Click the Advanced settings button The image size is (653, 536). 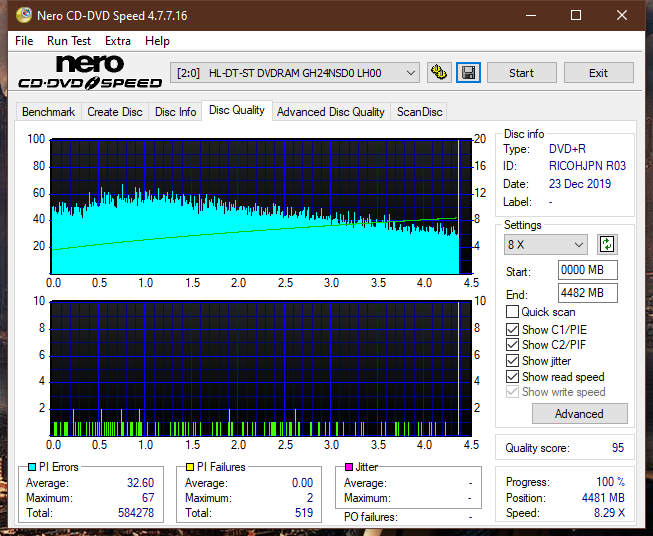pos(579,414)
